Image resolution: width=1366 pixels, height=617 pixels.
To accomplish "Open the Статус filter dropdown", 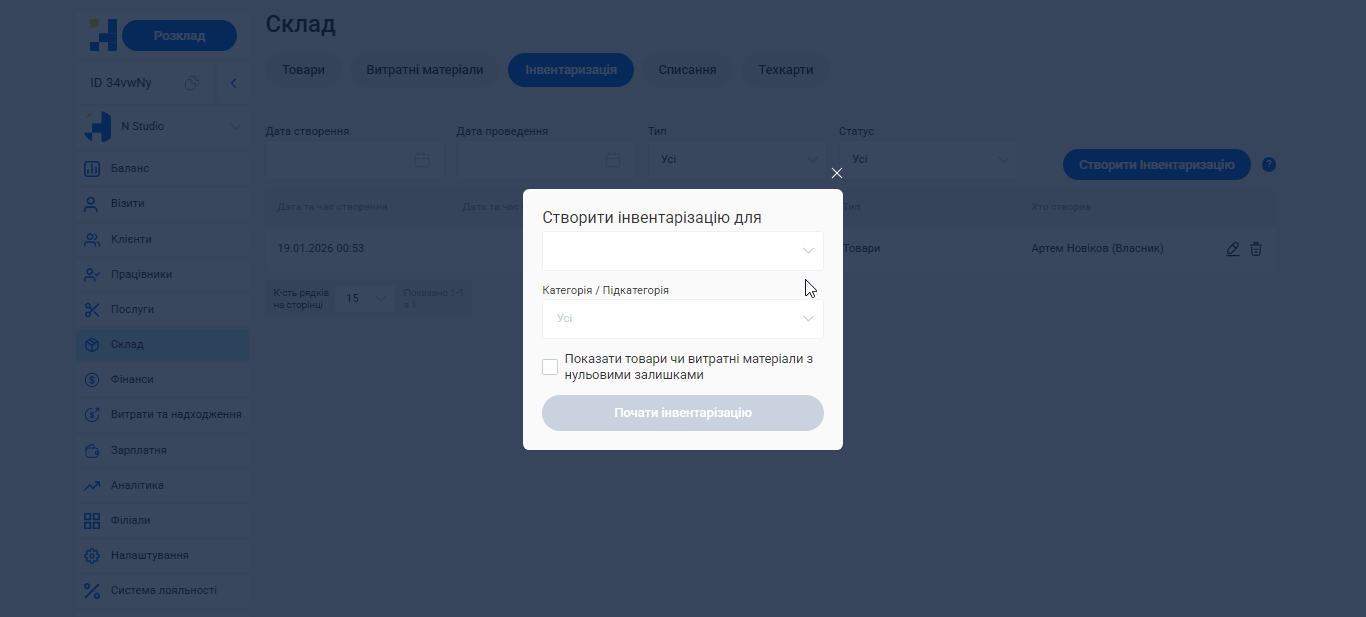I will click(x=927, y=159).
